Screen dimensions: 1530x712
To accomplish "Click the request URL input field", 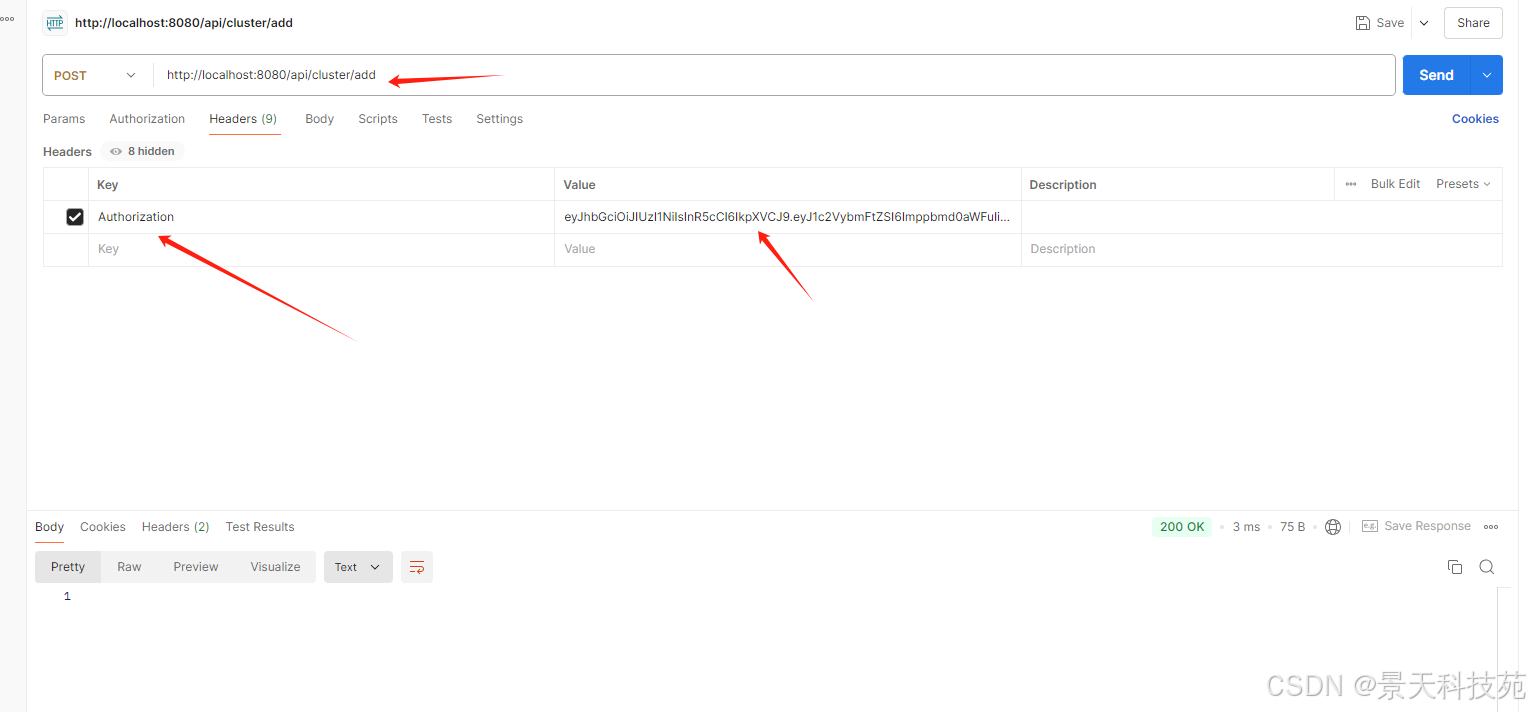I will click(770, 75).
